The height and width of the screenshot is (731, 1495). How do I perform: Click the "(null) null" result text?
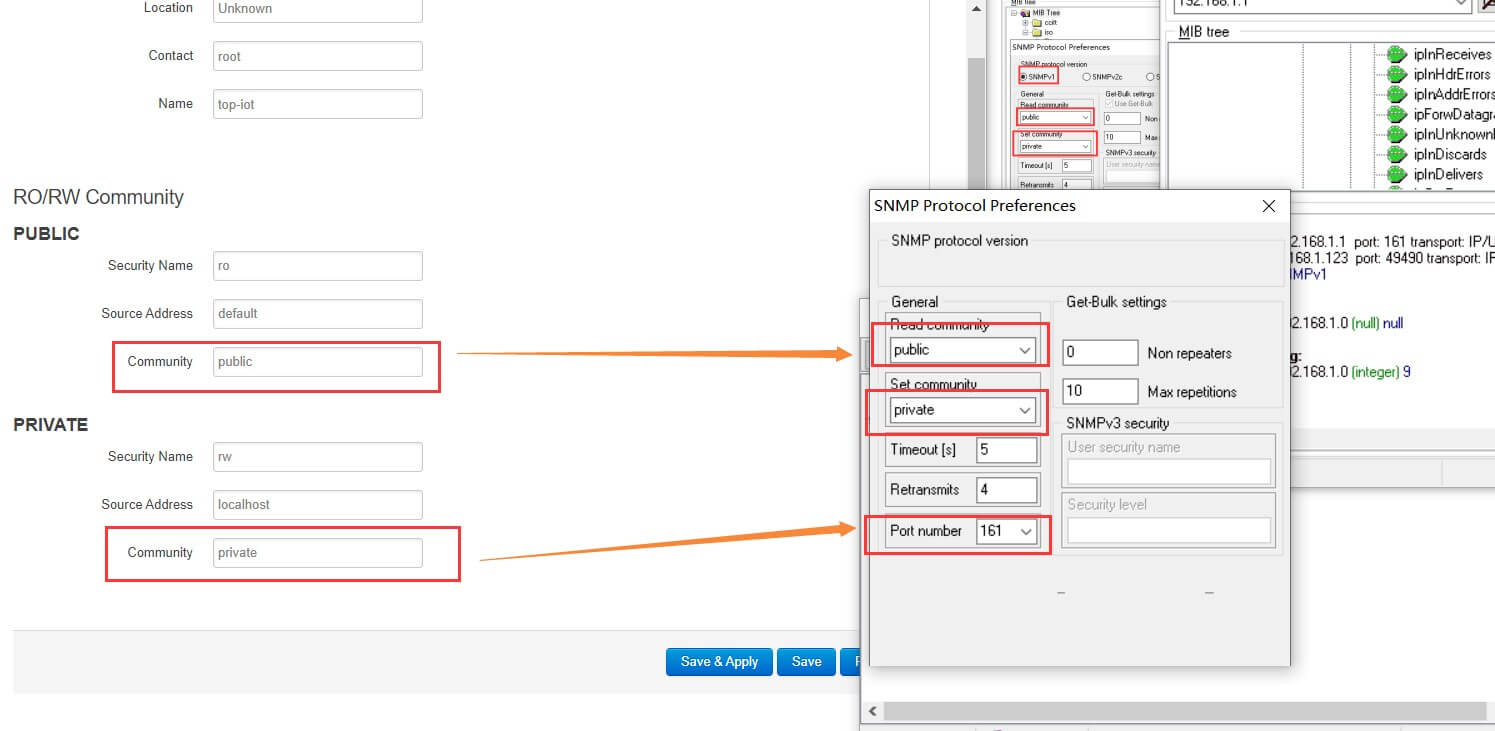[1377, 324]
